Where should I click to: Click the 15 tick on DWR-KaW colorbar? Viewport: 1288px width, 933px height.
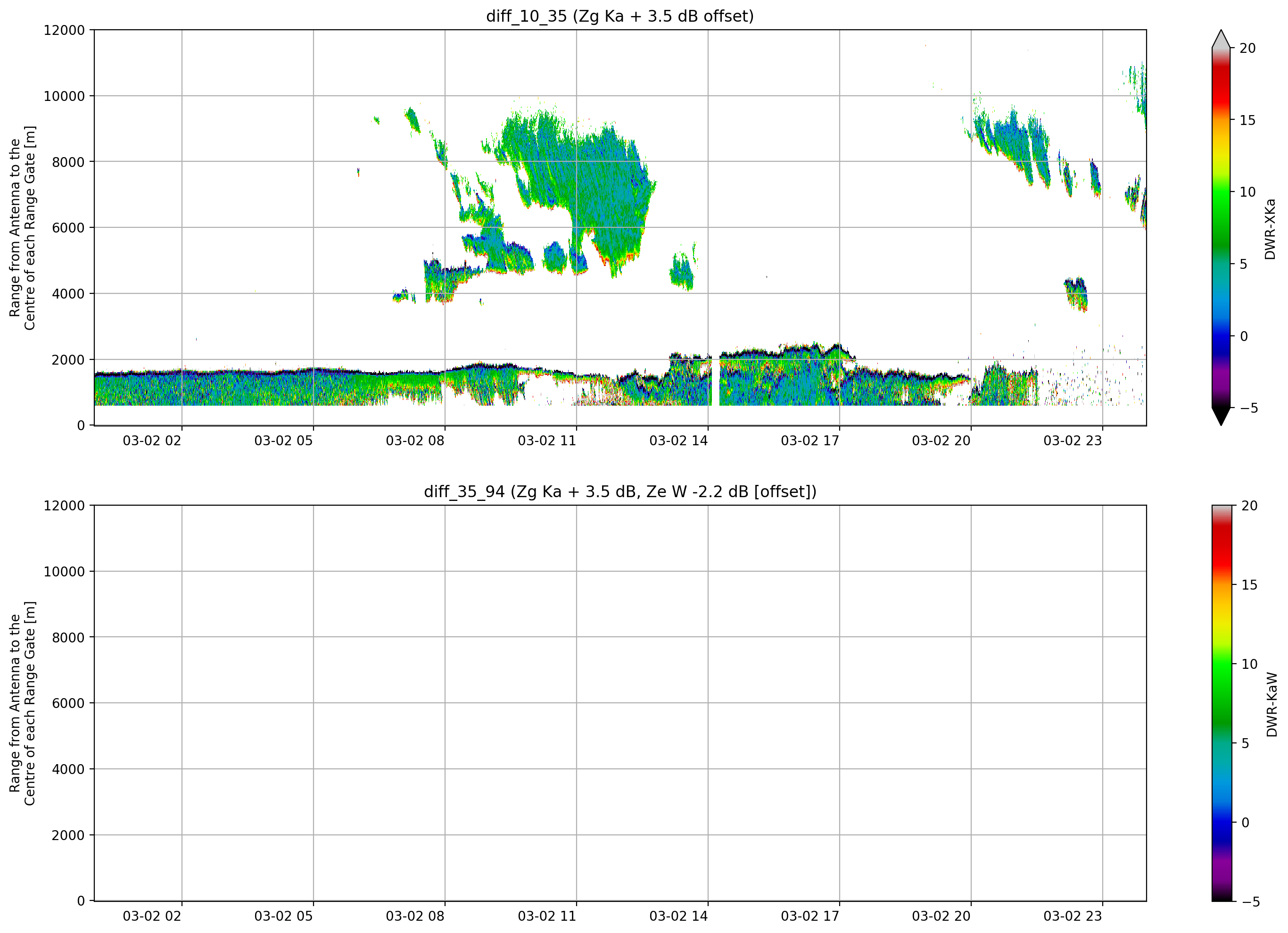coord(1249,585)
